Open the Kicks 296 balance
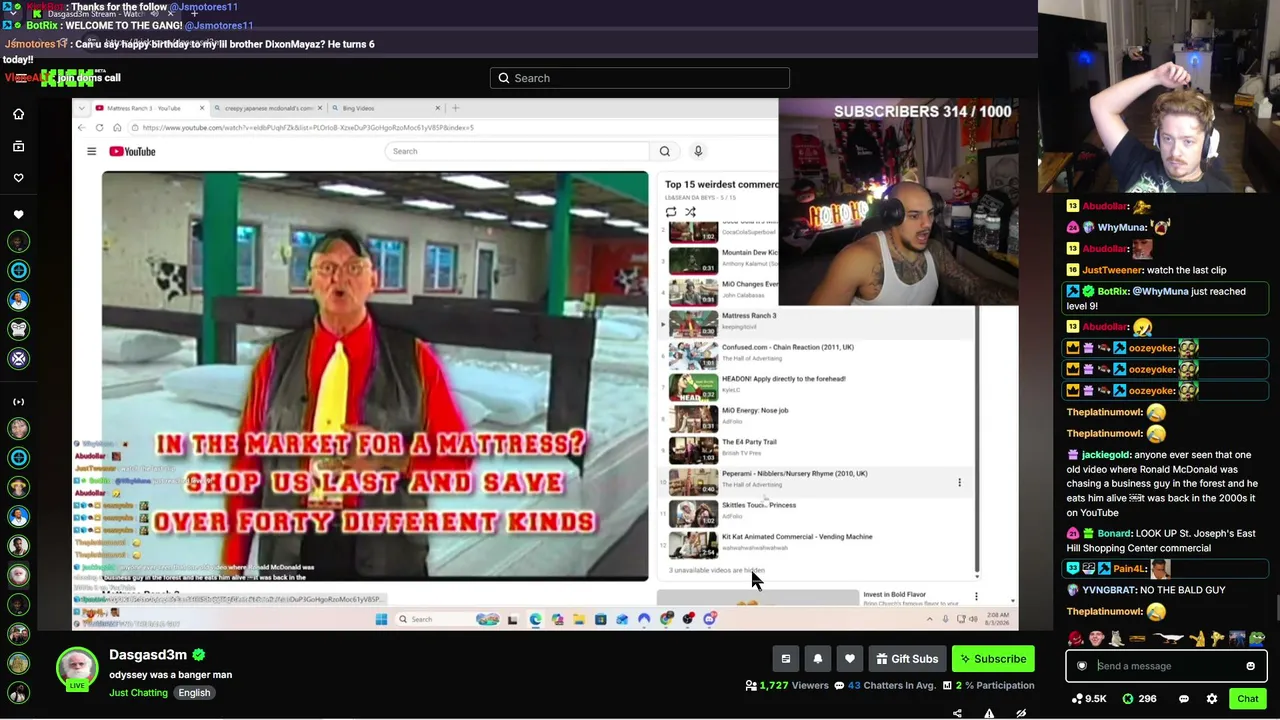This screenshot has width=1280, height=720. click(x=1139, y=699)
